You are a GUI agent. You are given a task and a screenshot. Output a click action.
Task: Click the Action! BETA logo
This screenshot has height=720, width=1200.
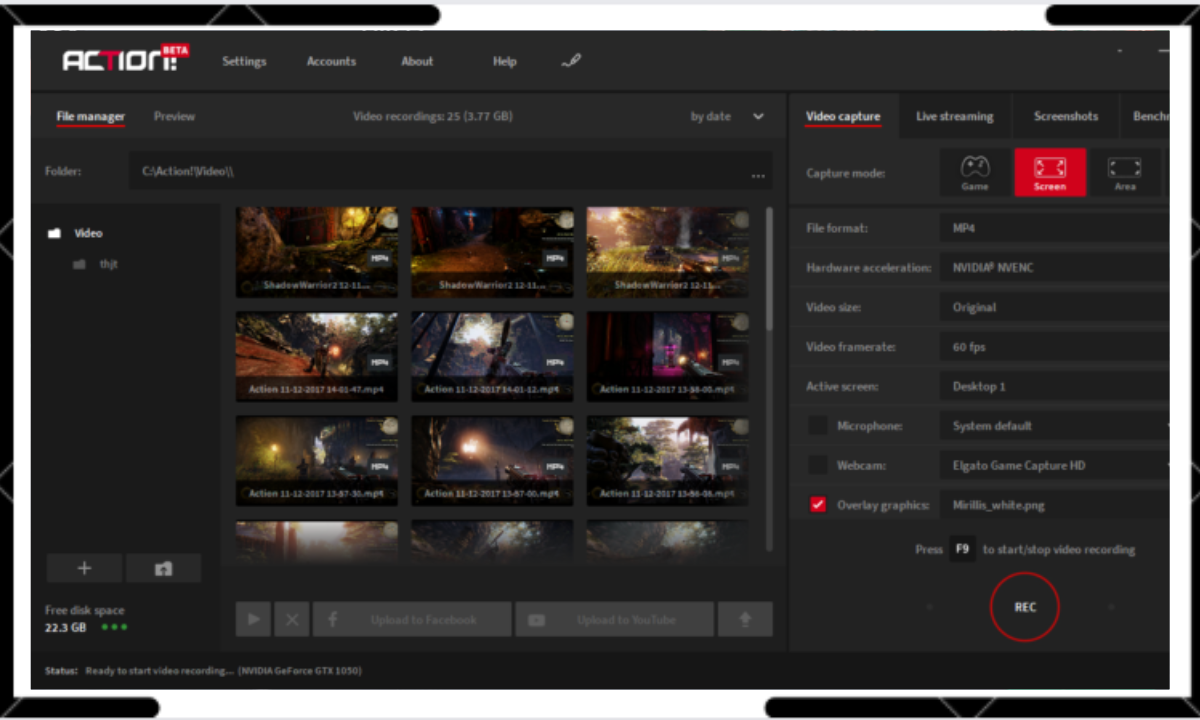click(x=125, y=59)
